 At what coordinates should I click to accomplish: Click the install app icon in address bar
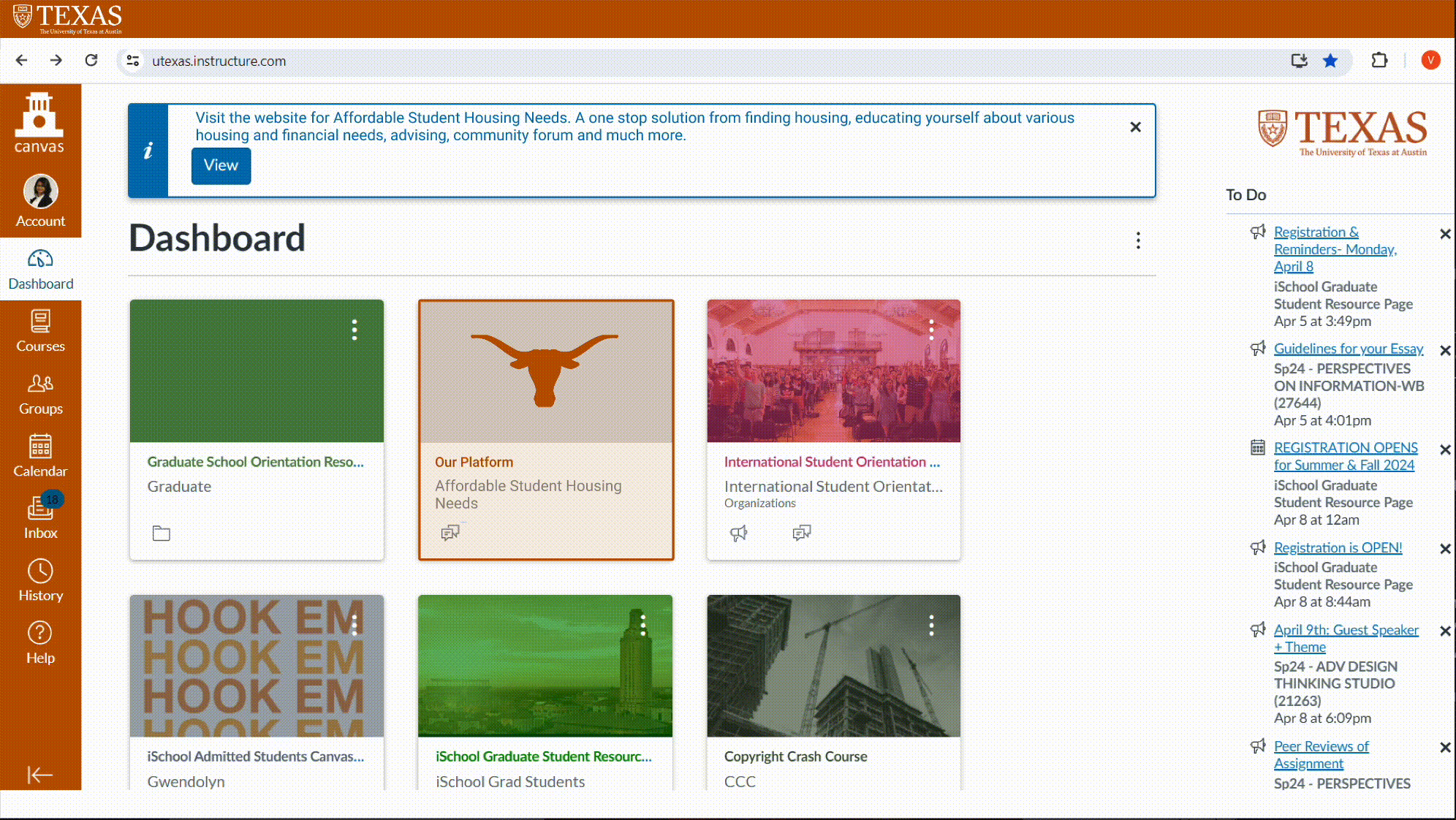1299,61
